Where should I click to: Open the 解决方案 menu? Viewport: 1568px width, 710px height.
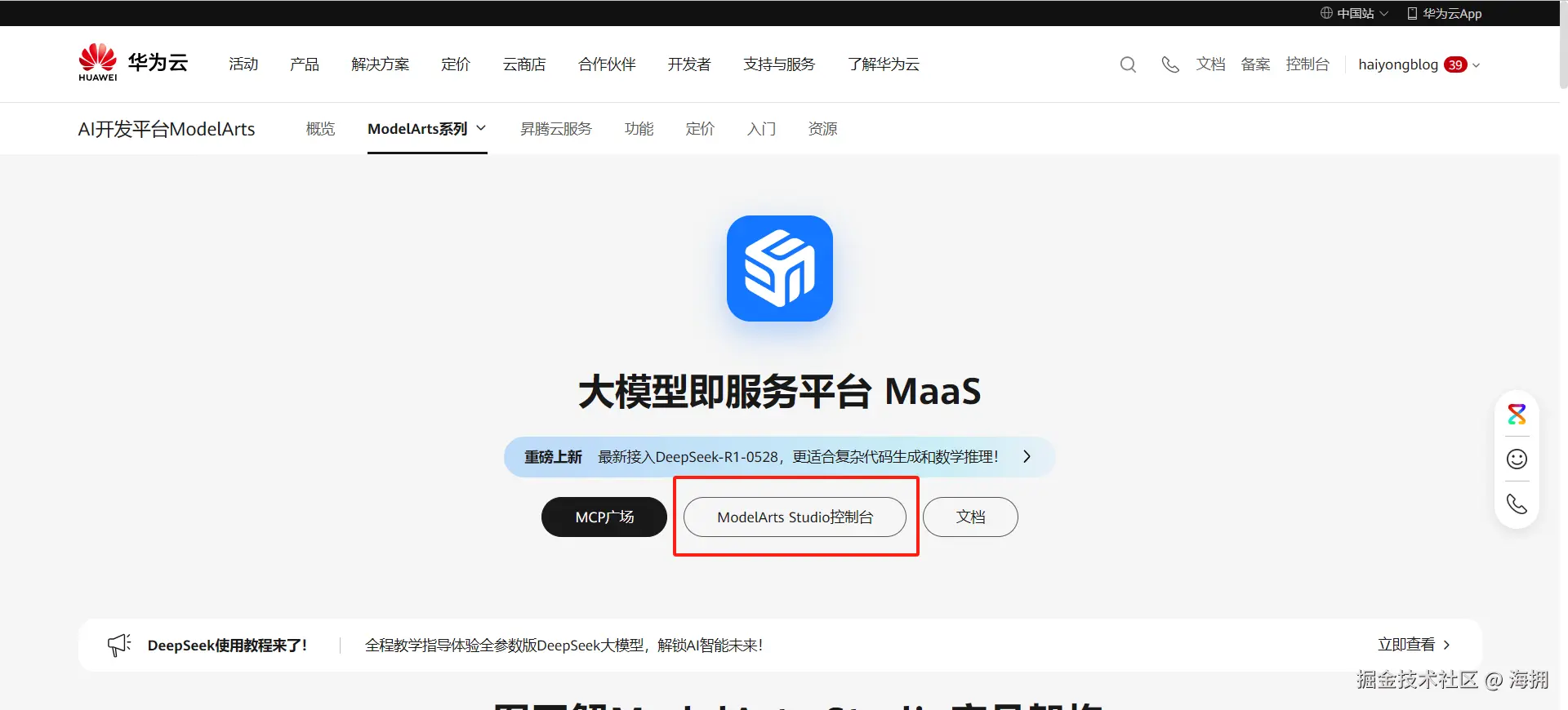point(381,64)
